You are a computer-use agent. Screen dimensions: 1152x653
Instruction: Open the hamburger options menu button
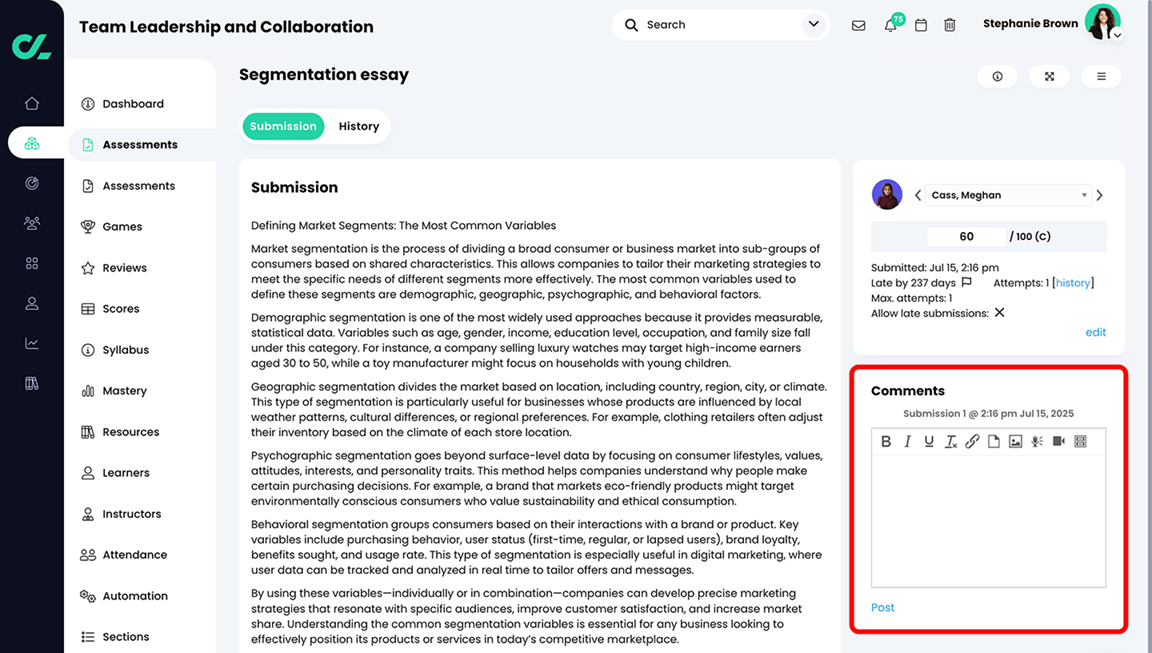(x=1101, y=76)
